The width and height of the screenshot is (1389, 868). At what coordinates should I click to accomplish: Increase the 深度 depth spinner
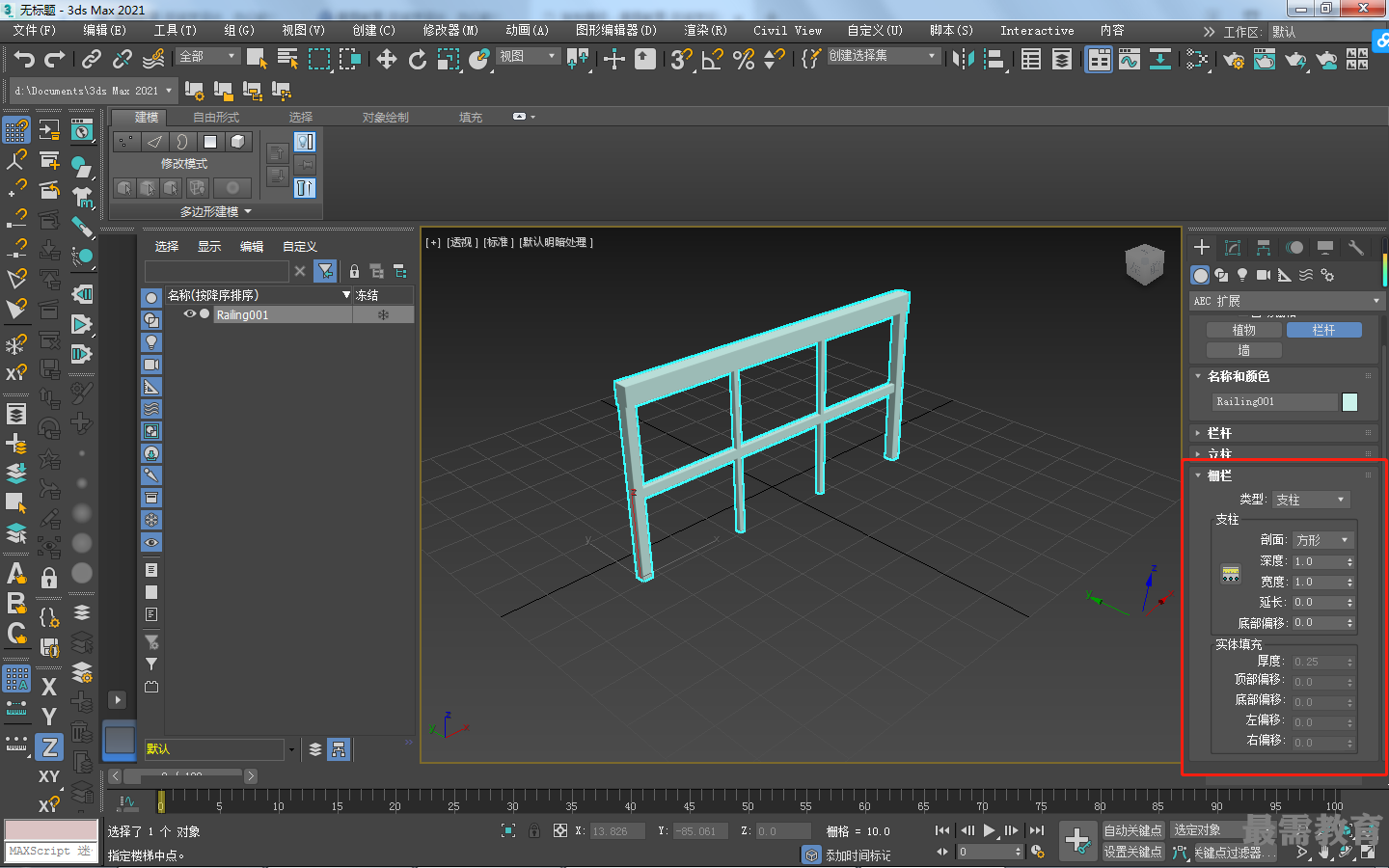tap(1349, 558)
